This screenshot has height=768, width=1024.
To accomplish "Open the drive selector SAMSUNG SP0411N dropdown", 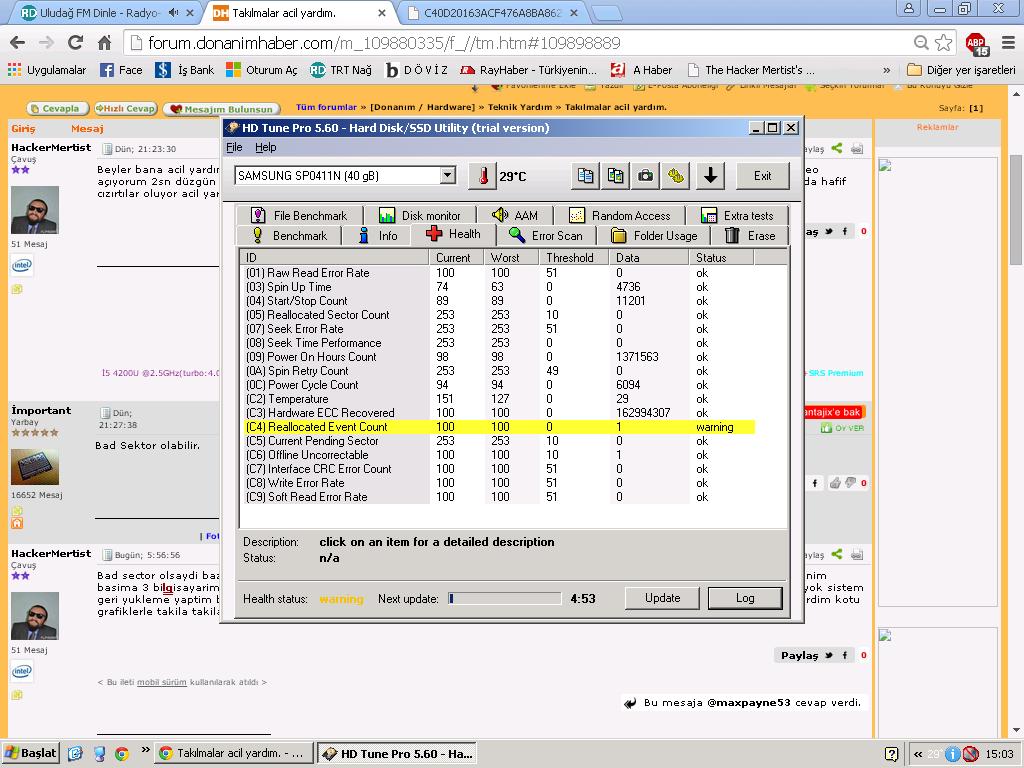I will [x=447, y=175].
